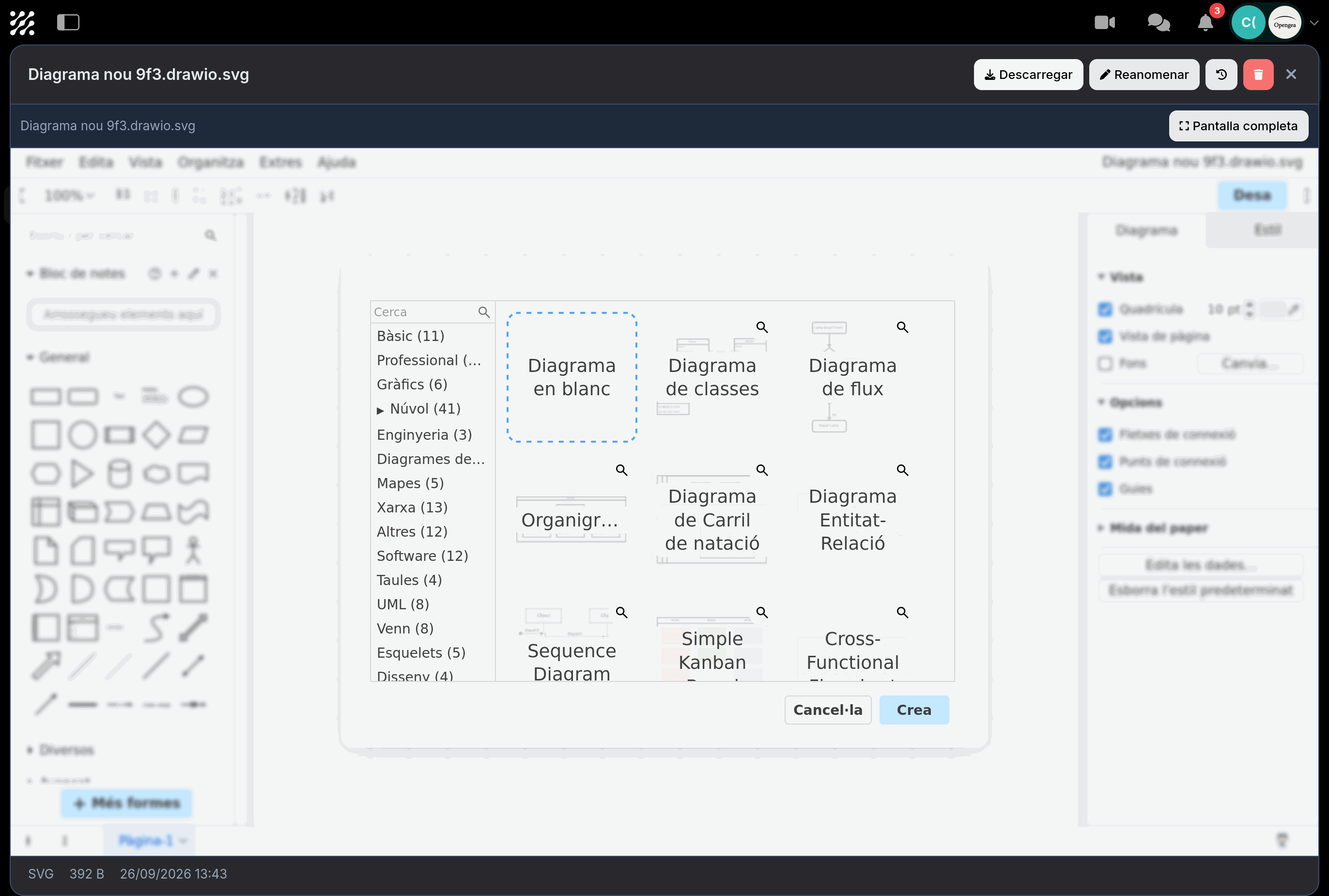Preview the Simple Kanban template magnifier

pos(762,613)
